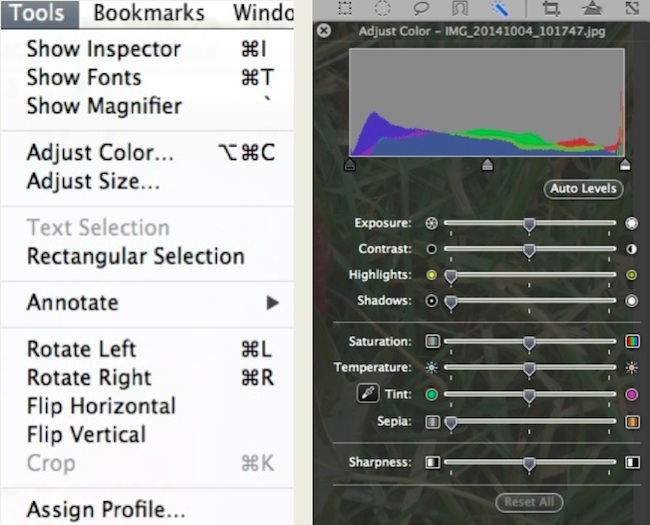Close the Adjust Color panel
The width and height of the screenshot is (650, 525).
(323, 31)
